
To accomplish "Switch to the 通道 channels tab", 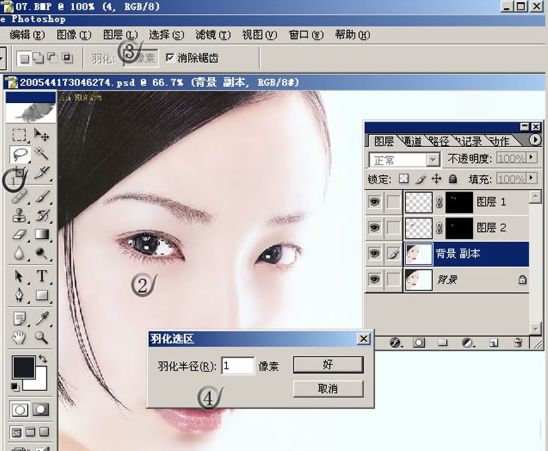I will coord(412,141).
